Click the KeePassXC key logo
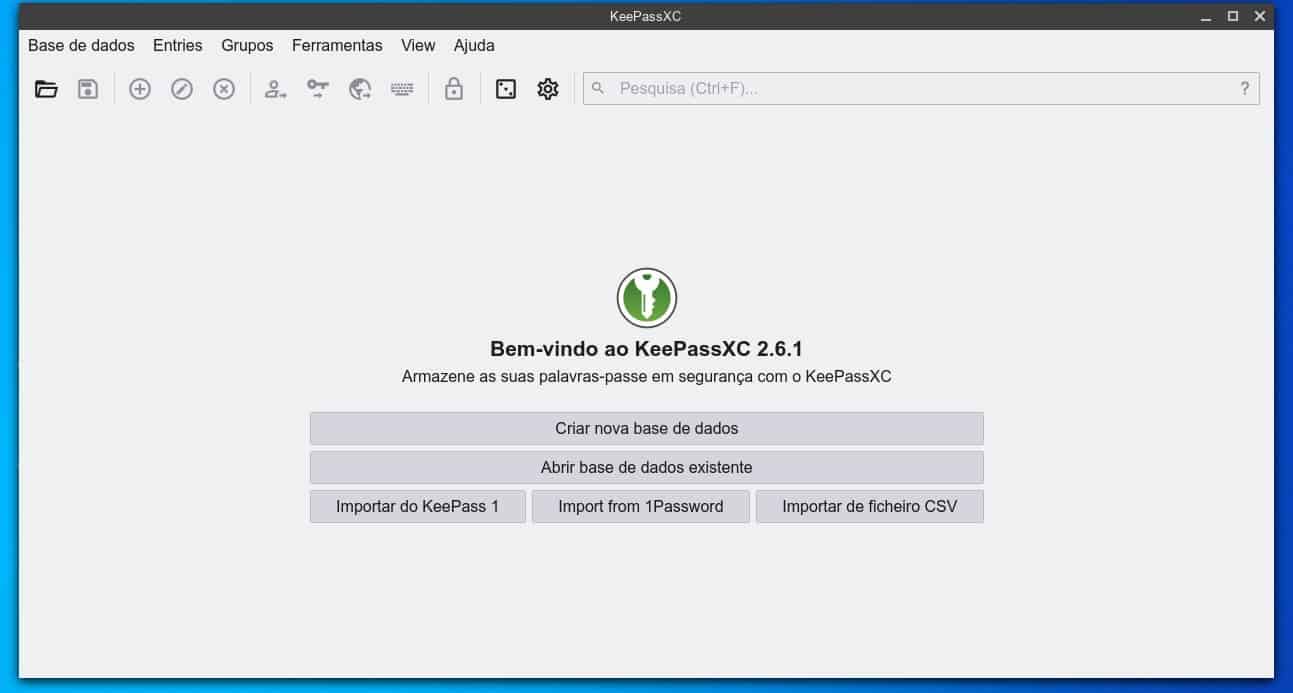This screenshot has width=1293, height=693. pos(647,297)
